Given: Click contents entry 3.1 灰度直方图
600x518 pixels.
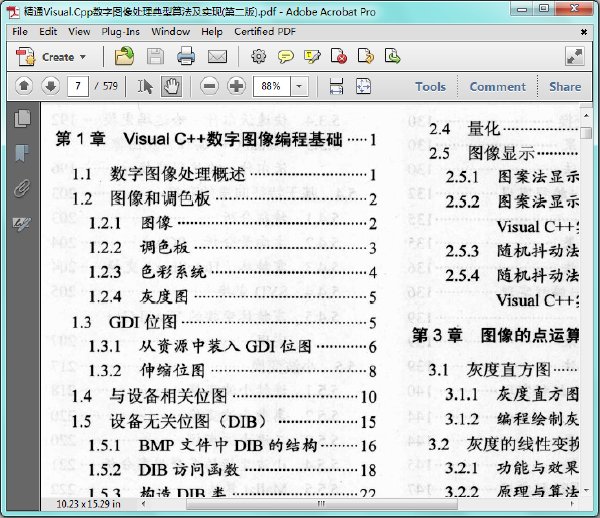Looking at the screenshot, I should point(504,370).
